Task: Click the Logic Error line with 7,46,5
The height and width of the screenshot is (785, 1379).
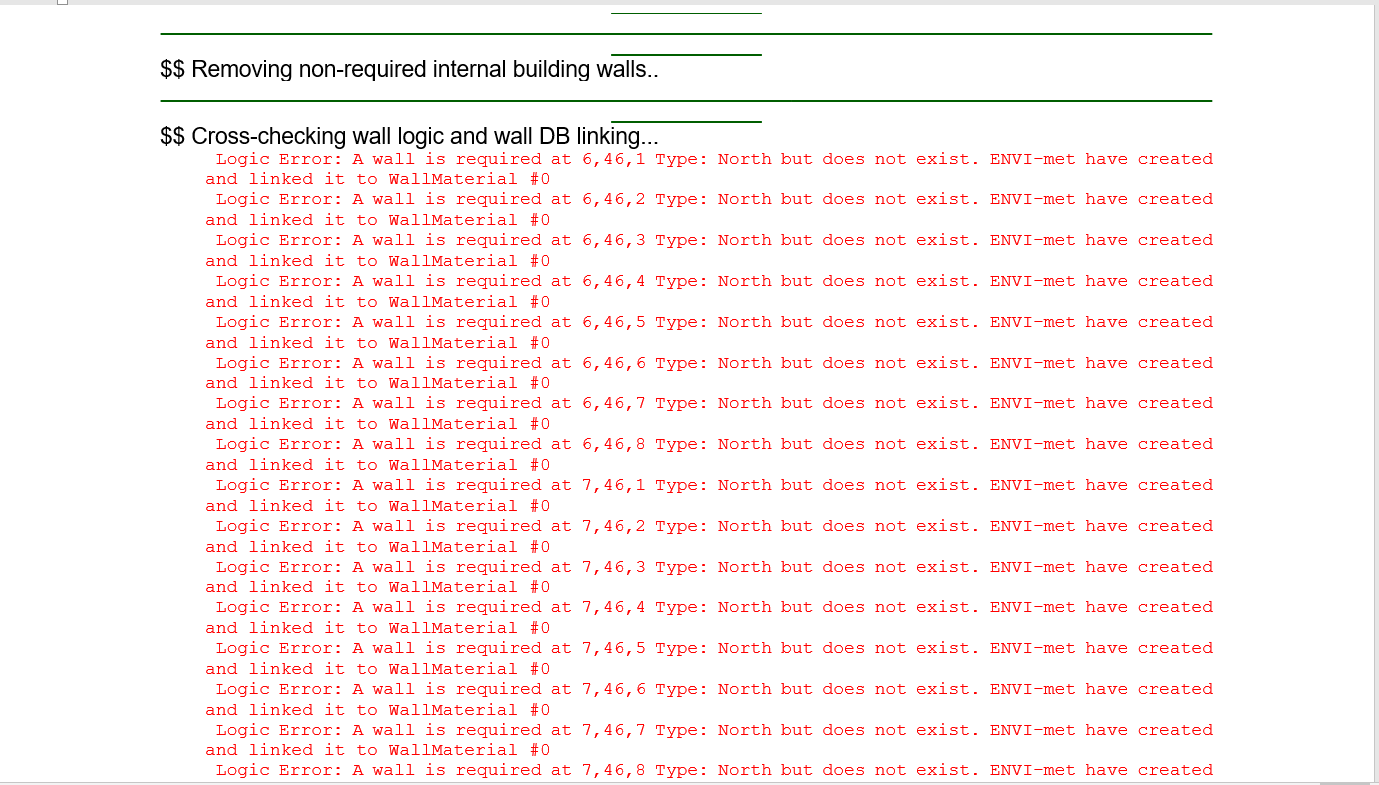Action: [714, 648]
